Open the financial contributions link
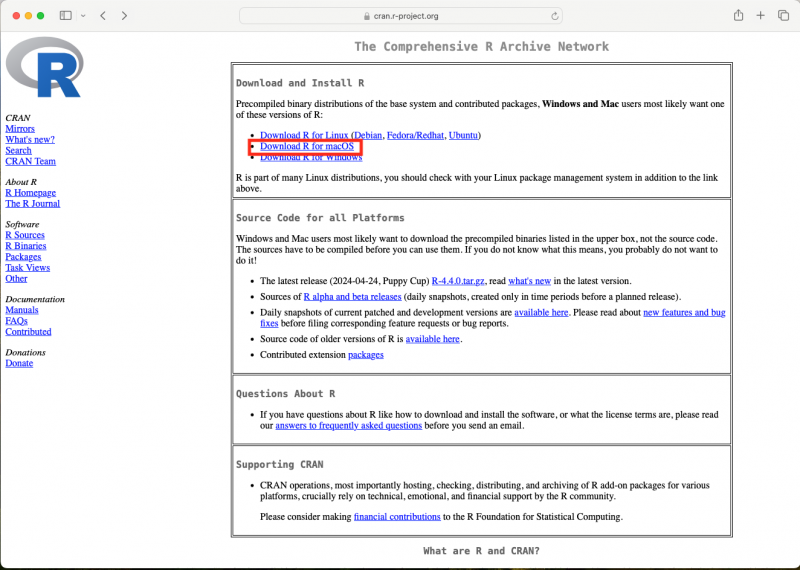The height and width of the screenshot is (570, 800). pyautogui.click(x=397, y=517)
